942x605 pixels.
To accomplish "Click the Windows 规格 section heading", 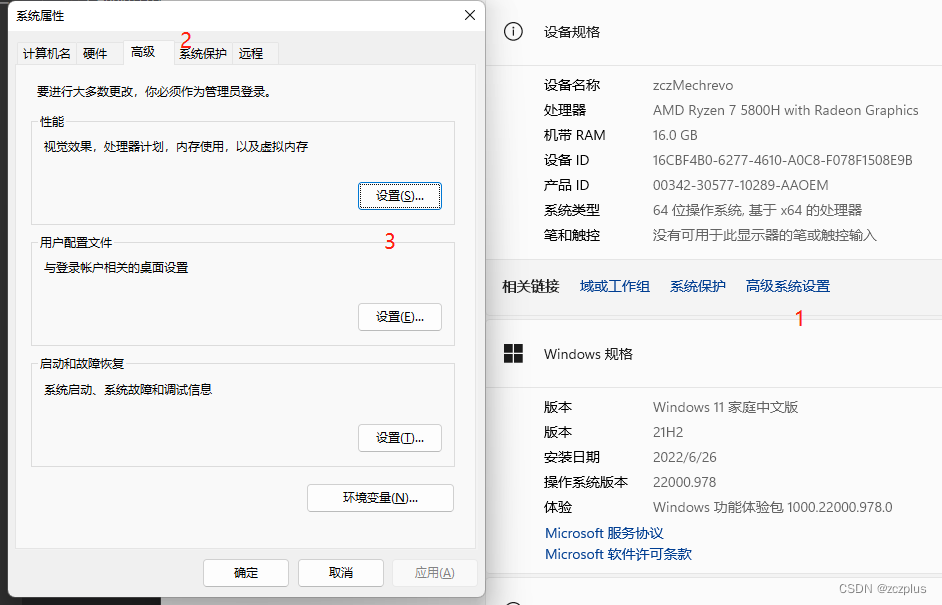I will tap(588, 354).
